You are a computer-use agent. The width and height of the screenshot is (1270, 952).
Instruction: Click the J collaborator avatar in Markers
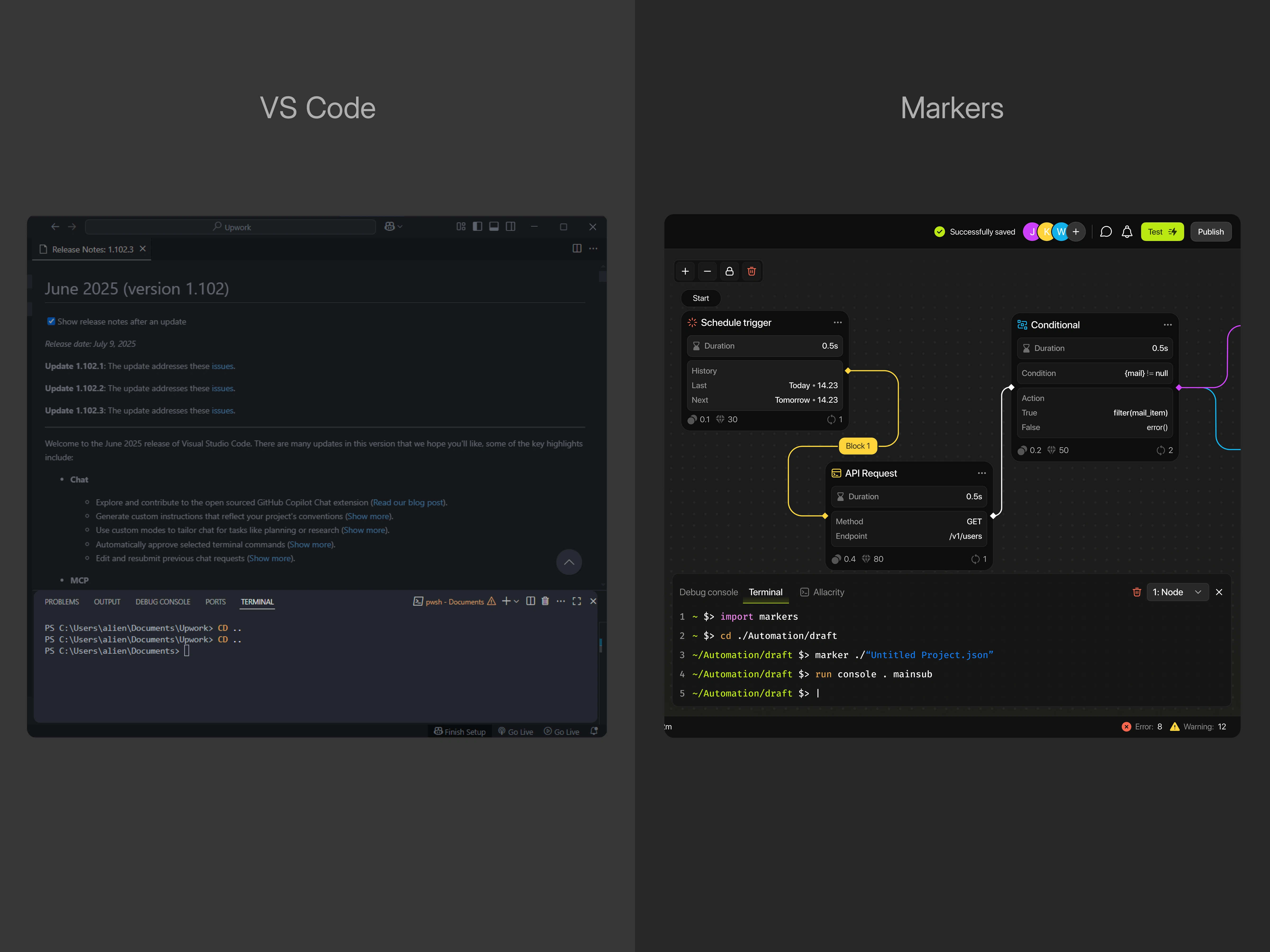point(1032,232)
